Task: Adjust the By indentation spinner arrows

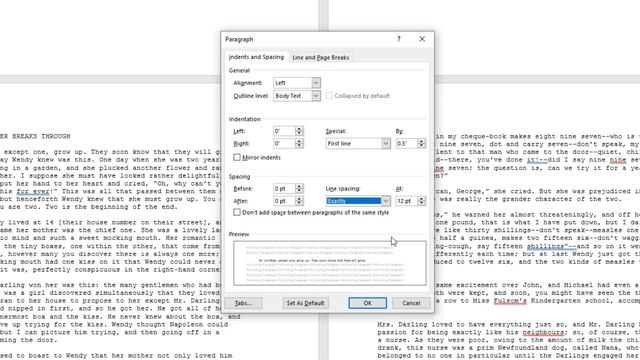Action: [x=422, y=144]
